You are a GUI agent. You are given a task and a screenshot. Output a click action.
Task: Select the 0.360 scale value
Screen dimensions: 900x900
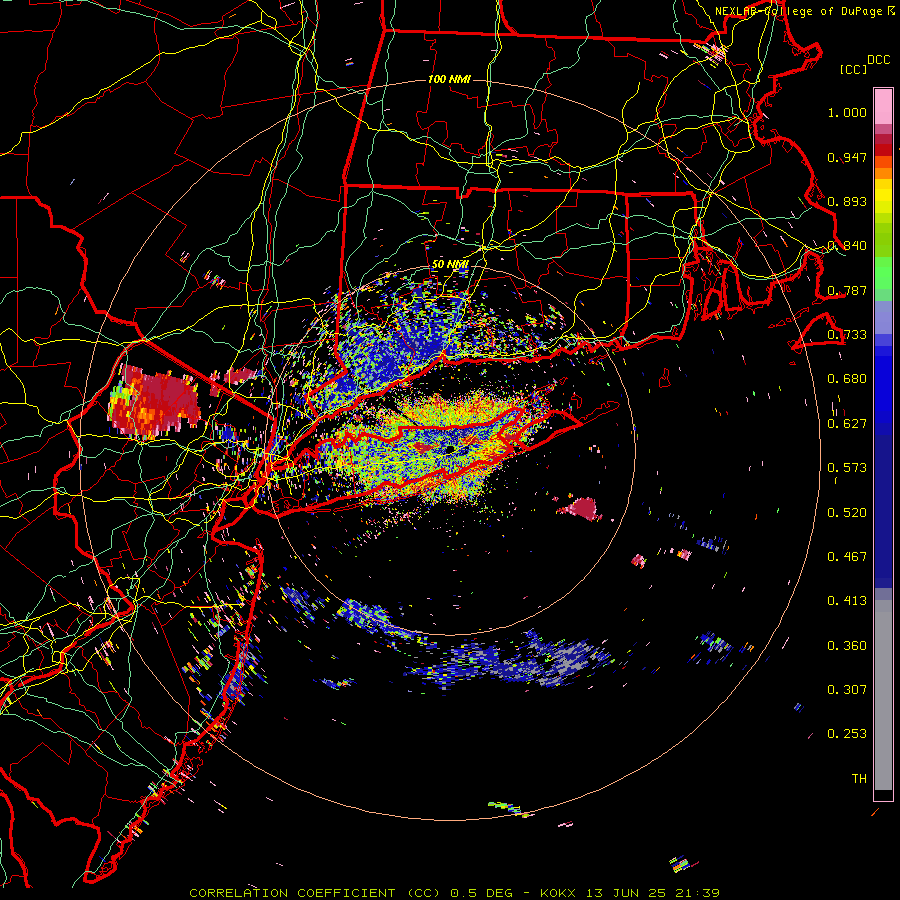(x=847, y=646)
